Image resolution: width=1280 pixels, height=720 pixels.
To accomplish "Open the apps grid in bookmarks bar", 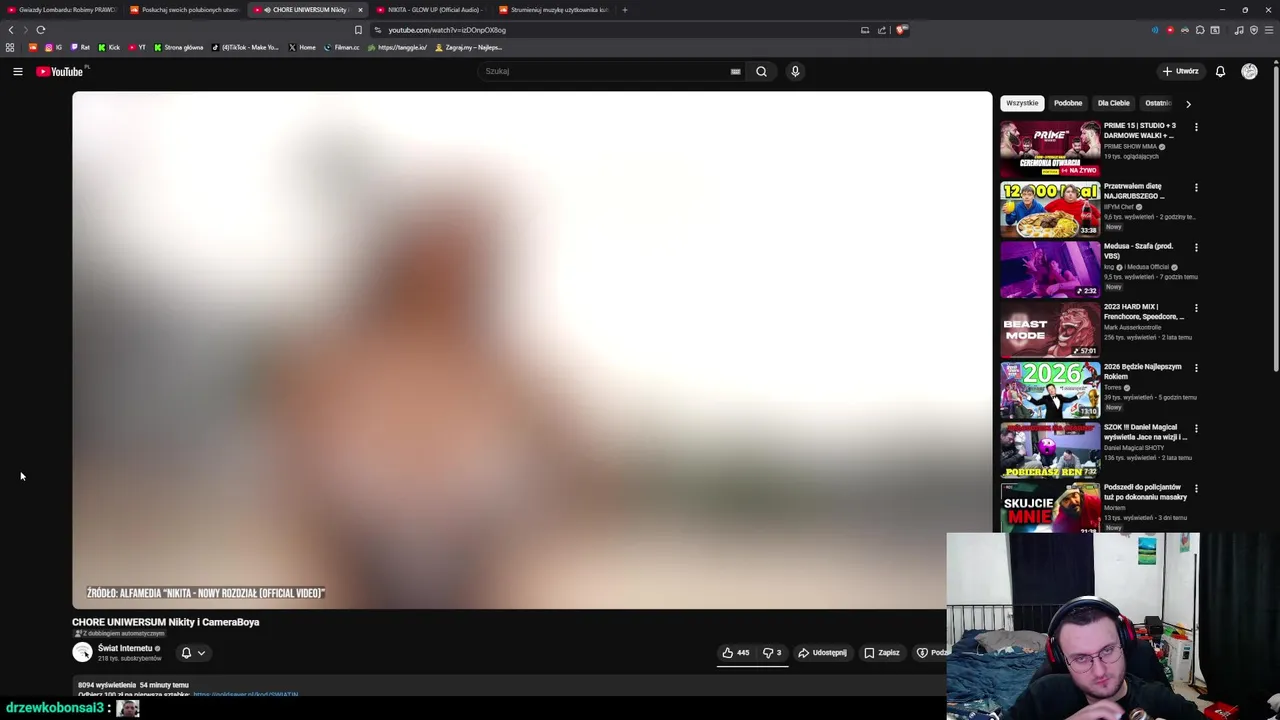I will pyautogui.click(x=10, y=47).
